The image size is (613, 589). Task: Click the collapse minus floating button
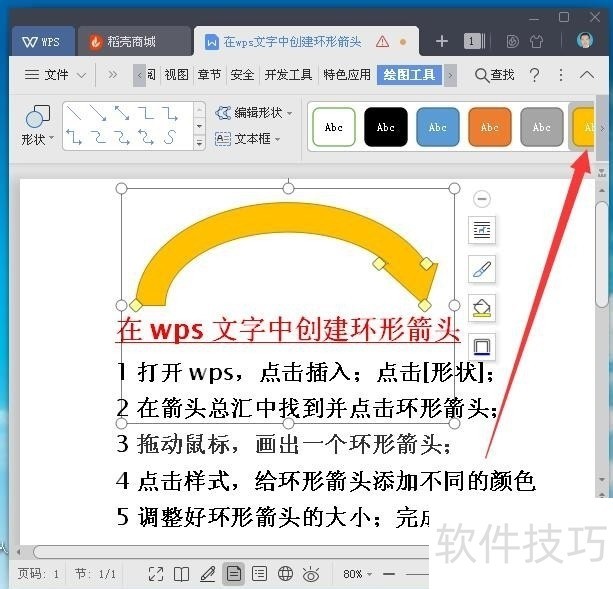point(482,199)
